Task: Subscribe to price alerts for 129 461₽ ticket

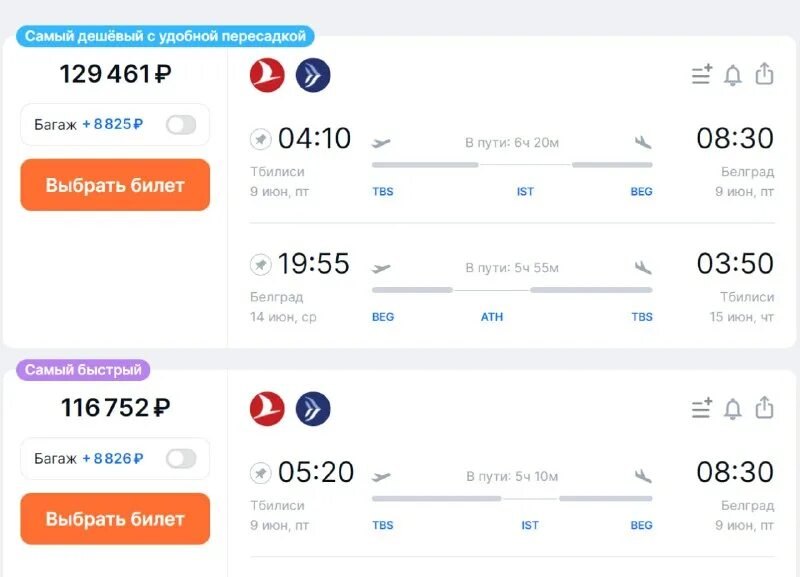Action: pos(733,75)
